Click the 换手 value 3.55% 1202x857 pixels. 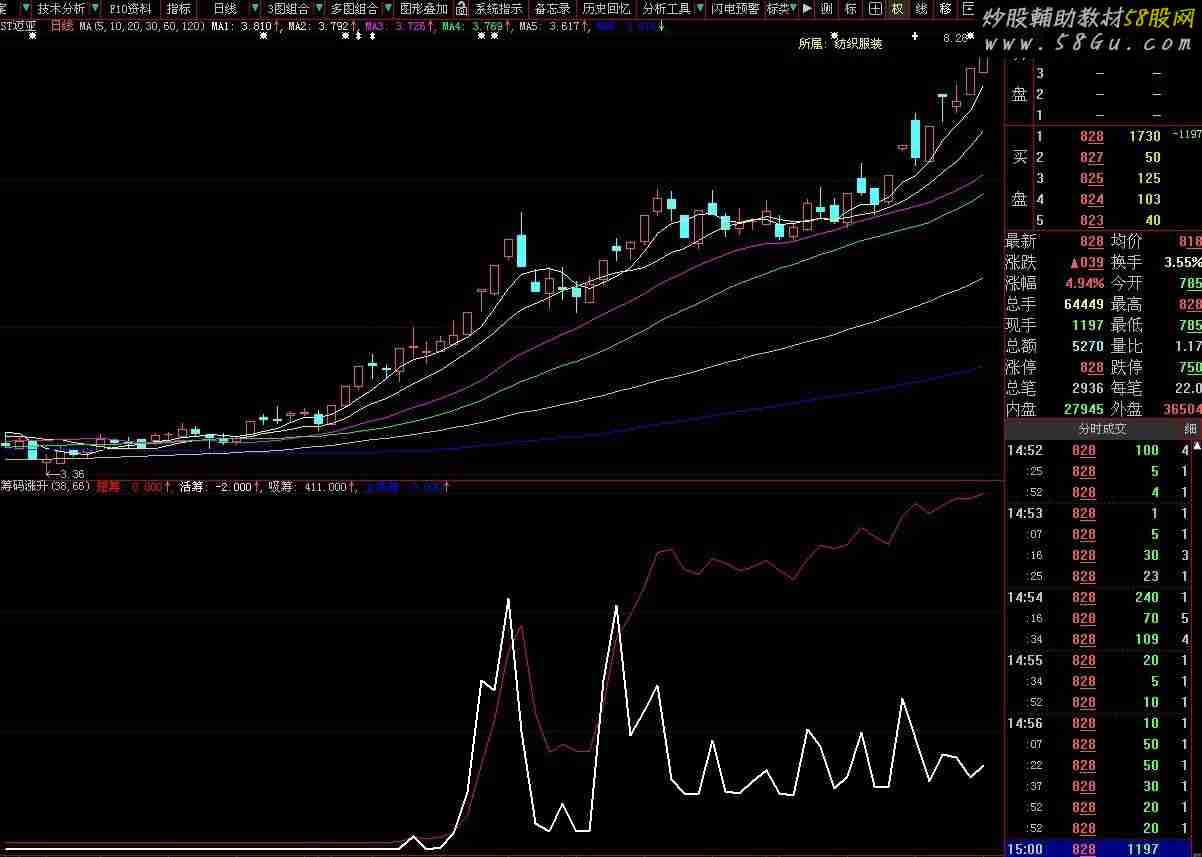pyautogui.click(x=1184, y=262)
